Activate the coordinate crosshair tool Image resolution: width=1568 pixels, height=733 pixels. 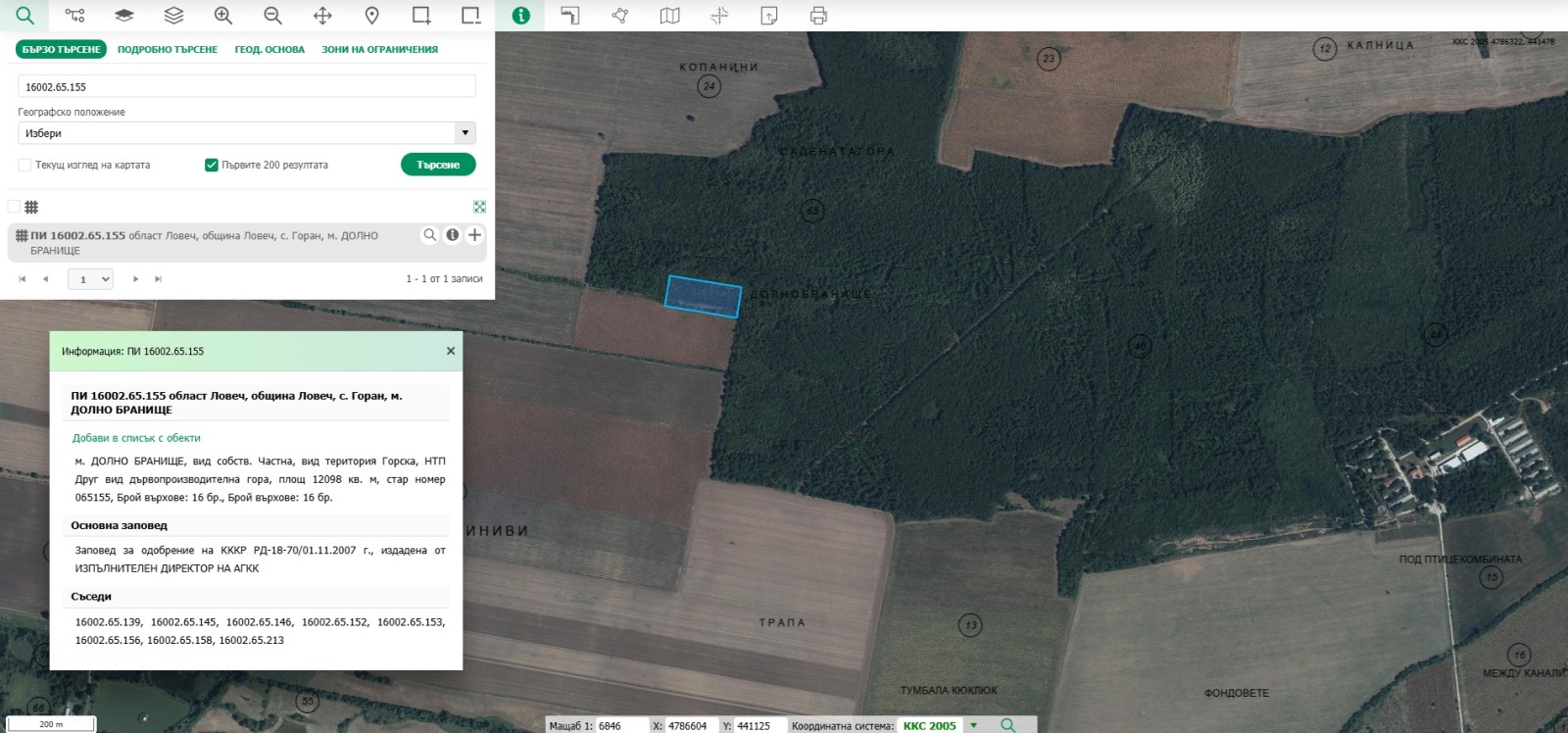tap(719, 16)
